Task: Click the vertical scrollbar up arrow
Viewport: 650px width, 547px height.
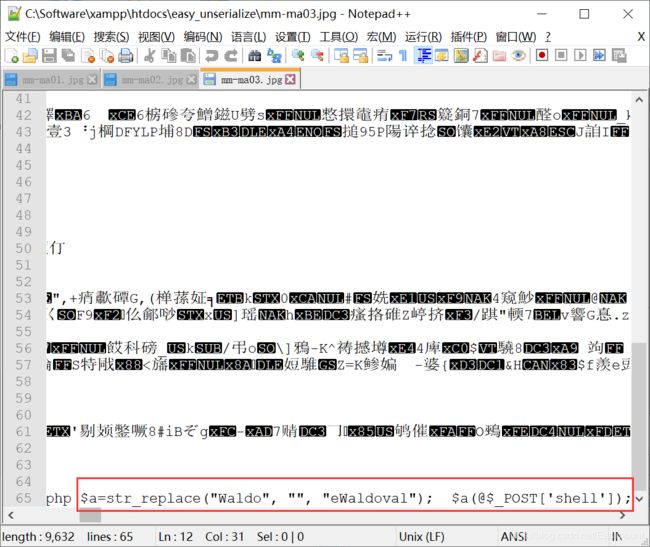Action: coord(639,99)
